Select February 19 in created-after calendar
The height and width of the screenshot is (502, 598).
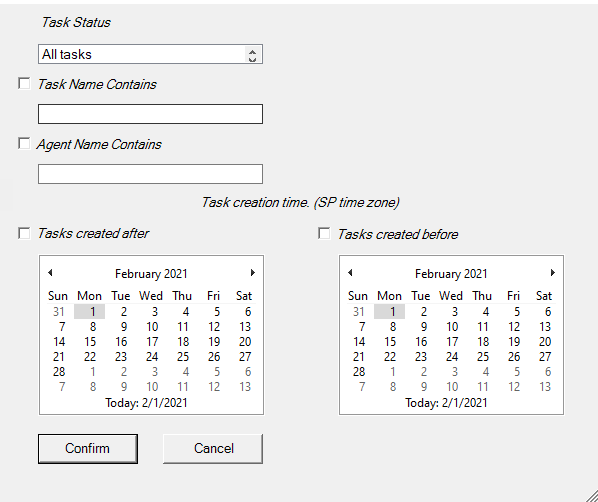(214, 341)
